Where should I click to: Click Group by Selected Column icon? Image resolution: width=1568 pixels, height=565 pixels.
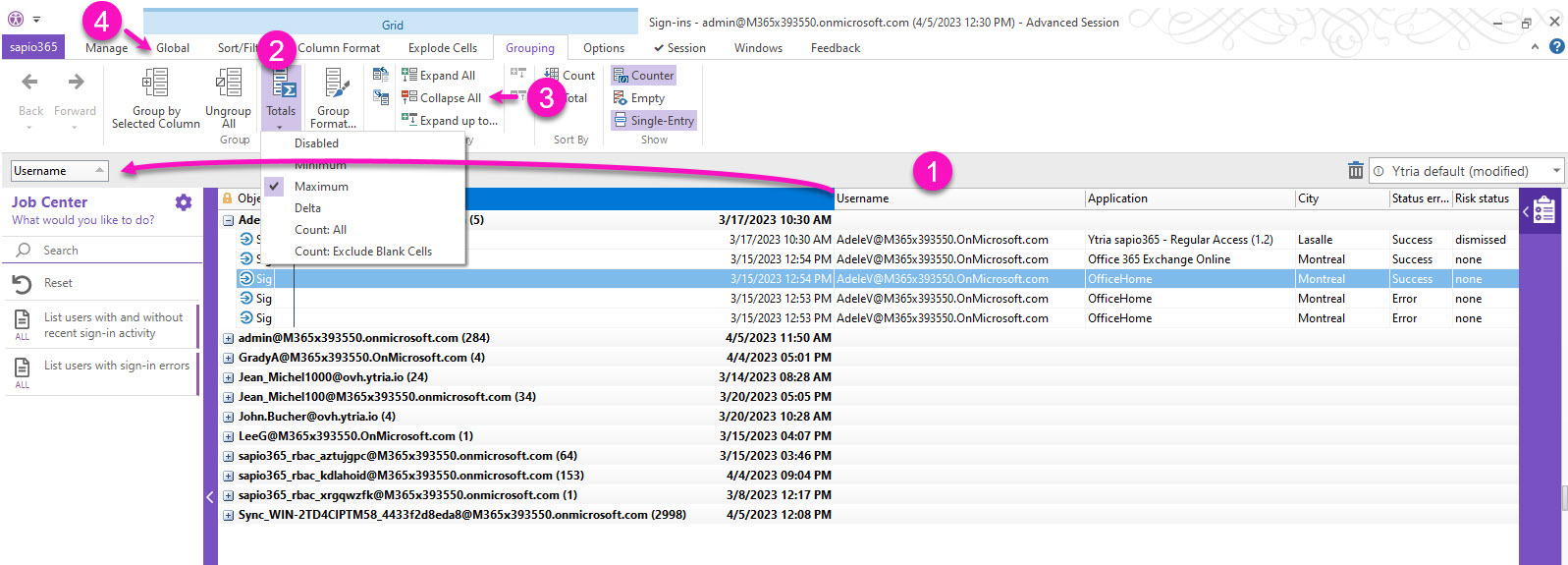point(155,83)
